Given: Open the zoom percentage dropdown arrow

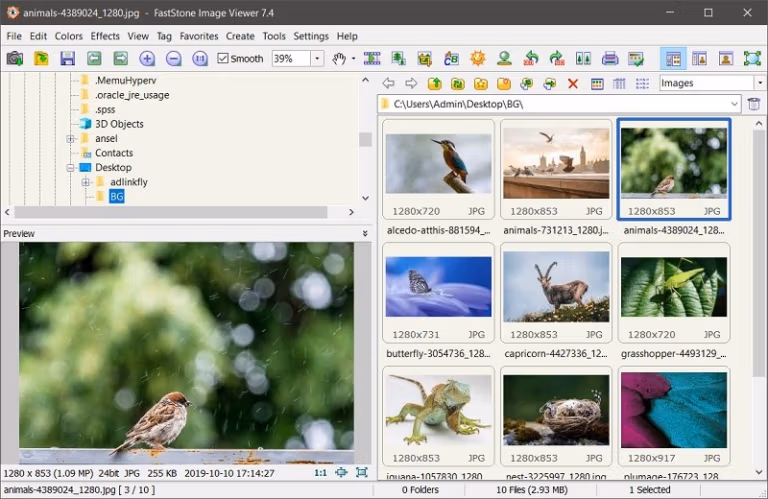Looking at the screenshot, I should pyautogui.click(x=317, y=59).
